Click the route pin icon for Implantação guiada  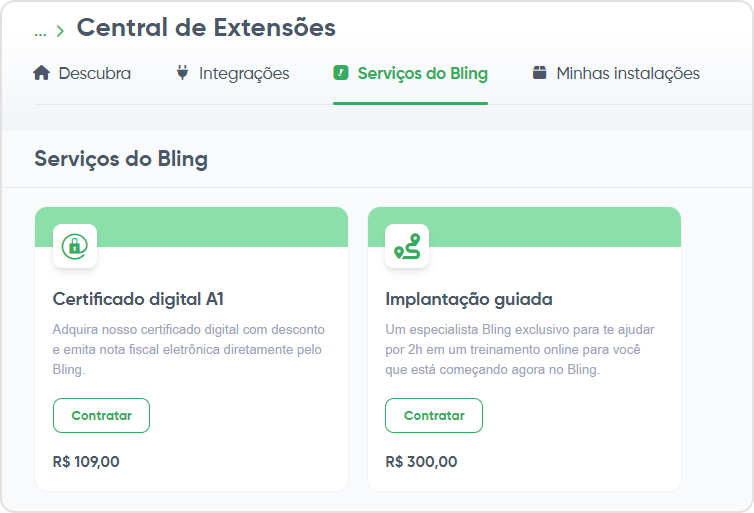tap(407, 246)
